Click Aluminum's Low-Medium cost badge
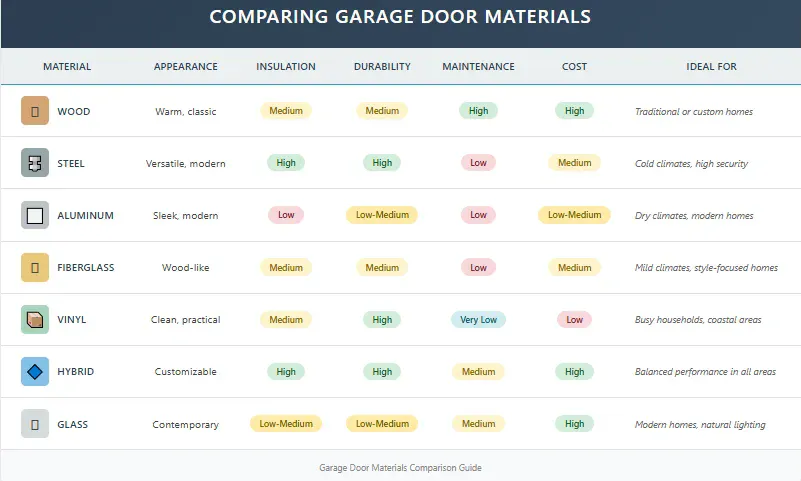801x481 pixels. (x=574, y=215)
